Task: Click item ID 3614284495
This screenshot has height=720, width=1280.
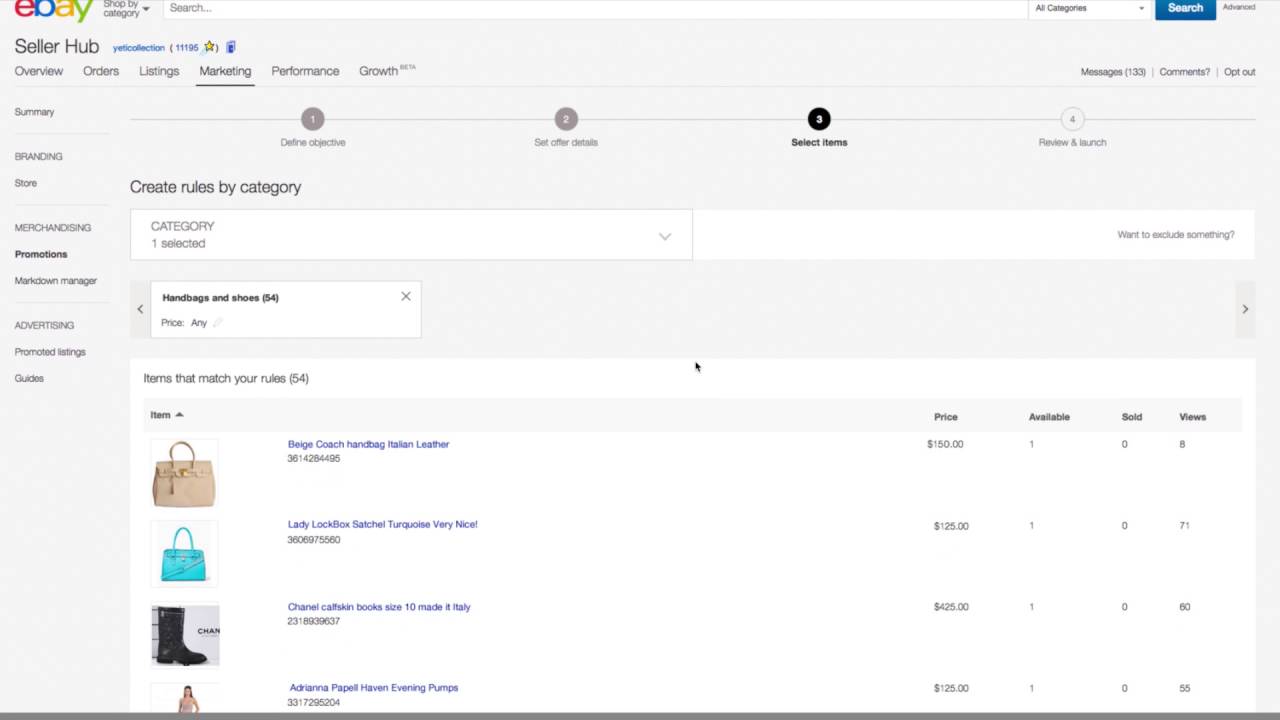Action: pos(314,459)
